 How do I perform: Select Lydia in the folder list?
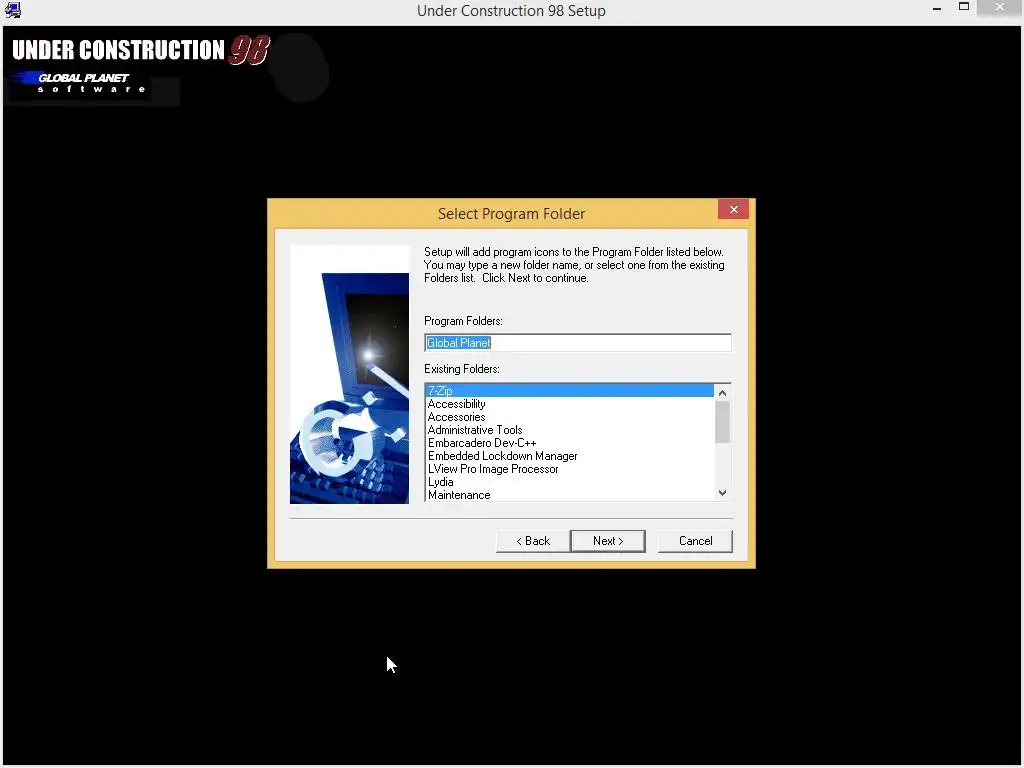tap(569, 482)
